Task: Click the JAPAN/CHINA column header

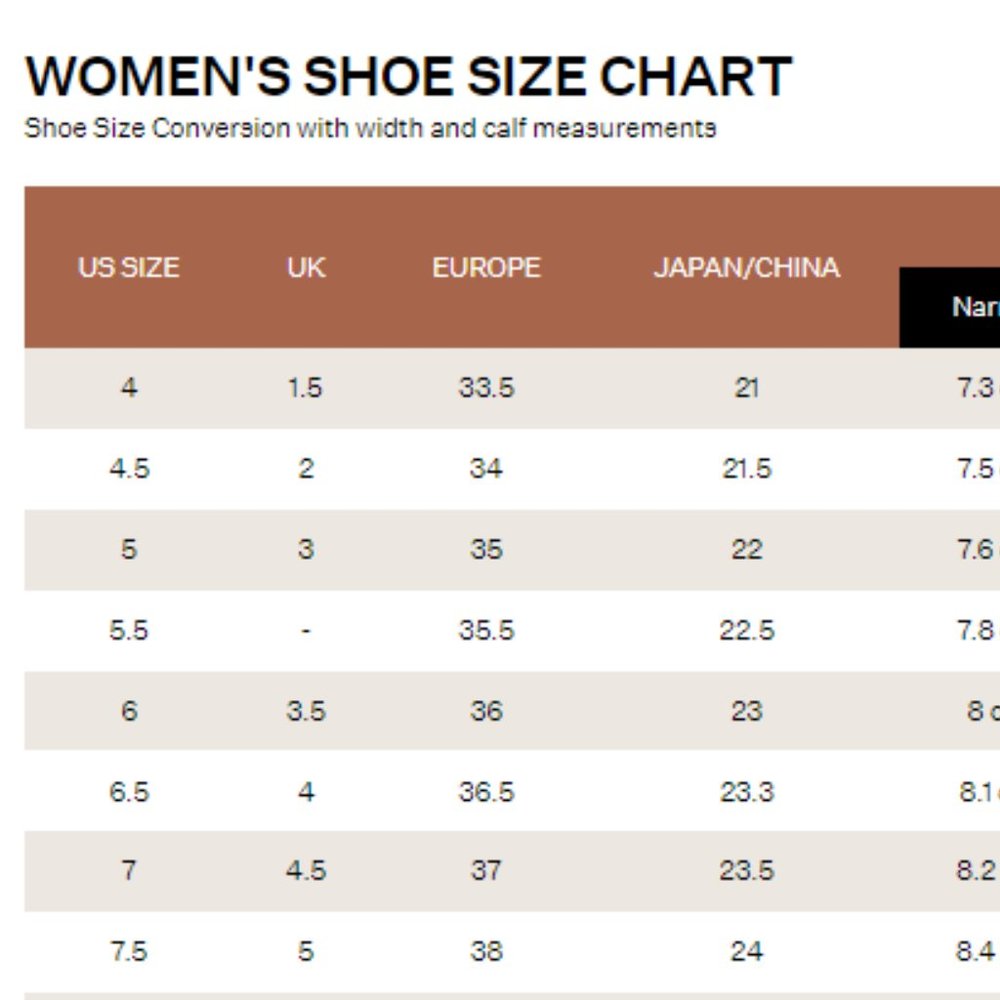Action: (x=746, y=267)
